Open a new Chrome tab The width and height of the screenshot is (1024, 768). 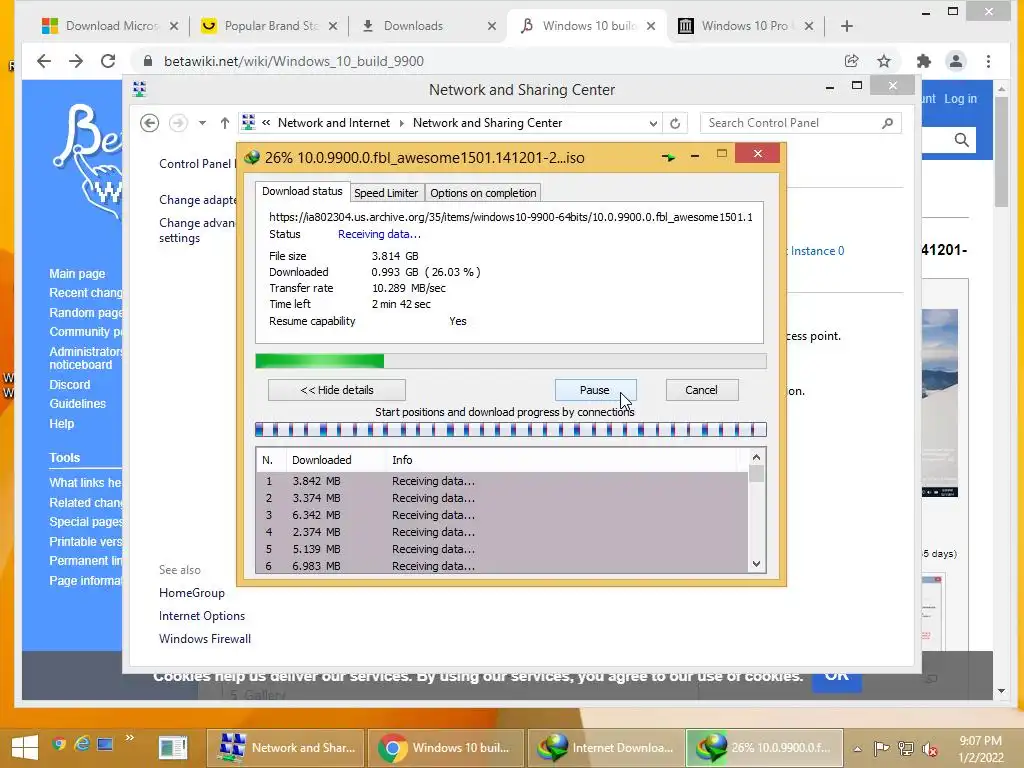coord(846,26)
